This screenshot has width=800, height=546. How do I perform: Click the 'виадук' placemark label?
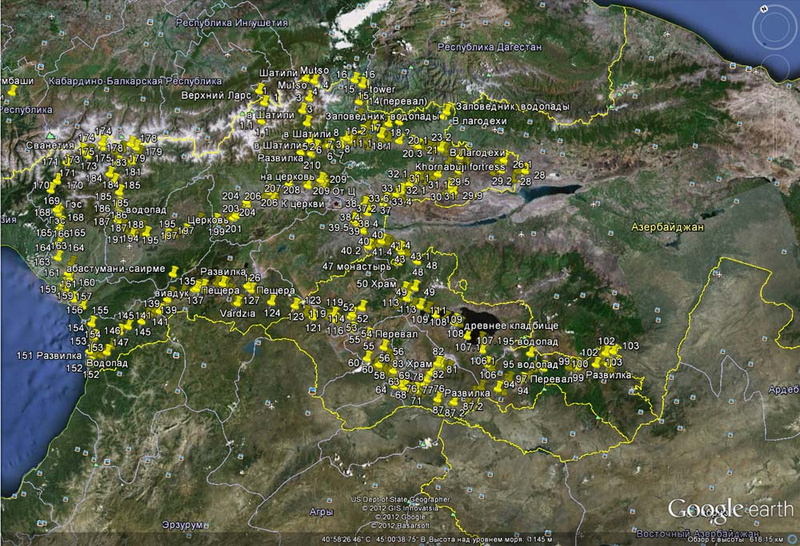pyautogui.click(x=171, y=294)
